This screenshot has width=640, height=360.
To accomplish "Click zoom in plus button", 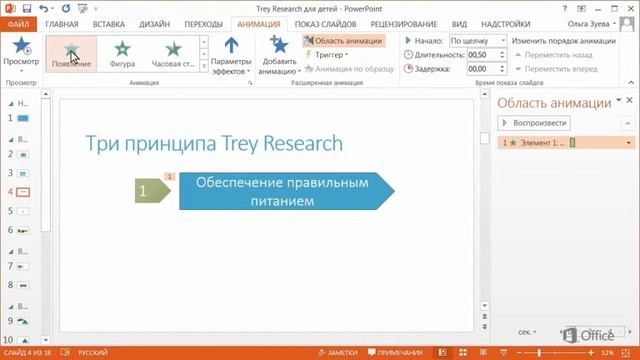I will pos(591,353).
